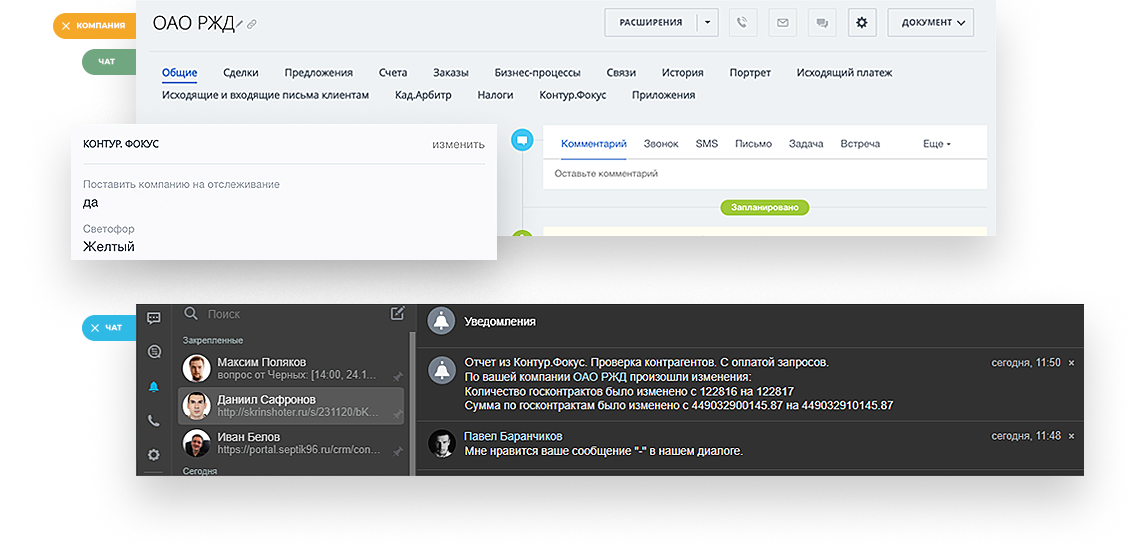The width and height of the screenshot is (1136, 545).
Task: Open the chat bubbles icon in header
Action: click(822, 22)
